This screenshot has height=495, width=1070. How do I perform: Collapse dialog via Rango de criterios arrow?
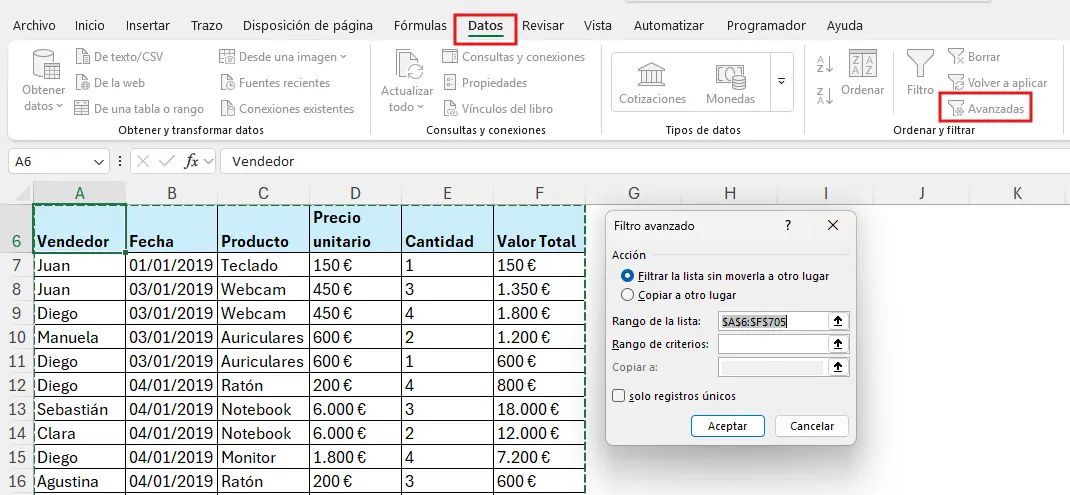click(838, 344)
